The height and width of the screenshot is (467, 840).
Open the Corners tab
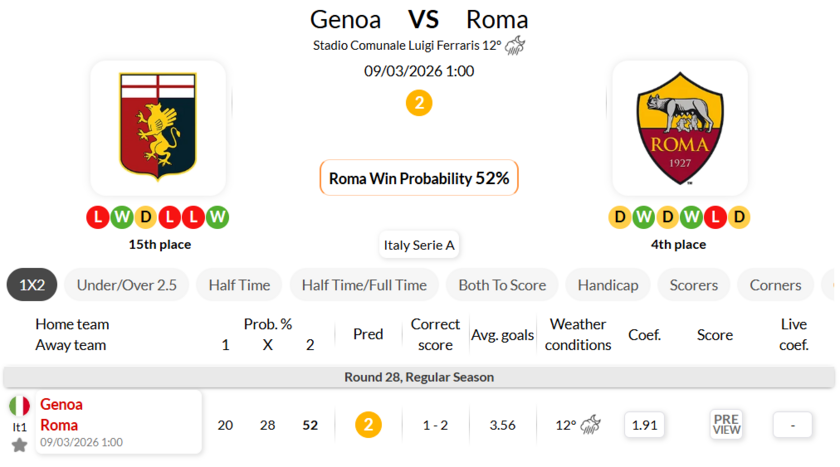[776, 285]
